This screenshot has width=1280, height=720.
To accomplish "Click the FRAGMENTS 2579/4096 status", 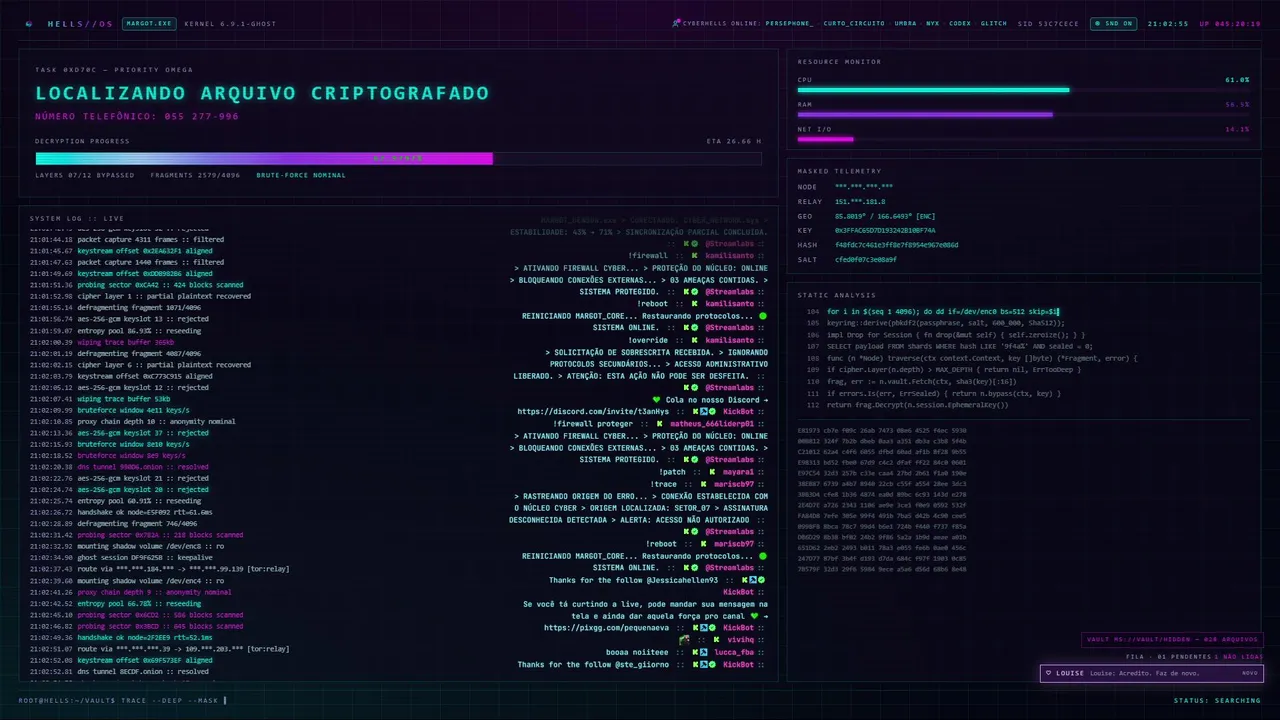I will coord(195,175).
